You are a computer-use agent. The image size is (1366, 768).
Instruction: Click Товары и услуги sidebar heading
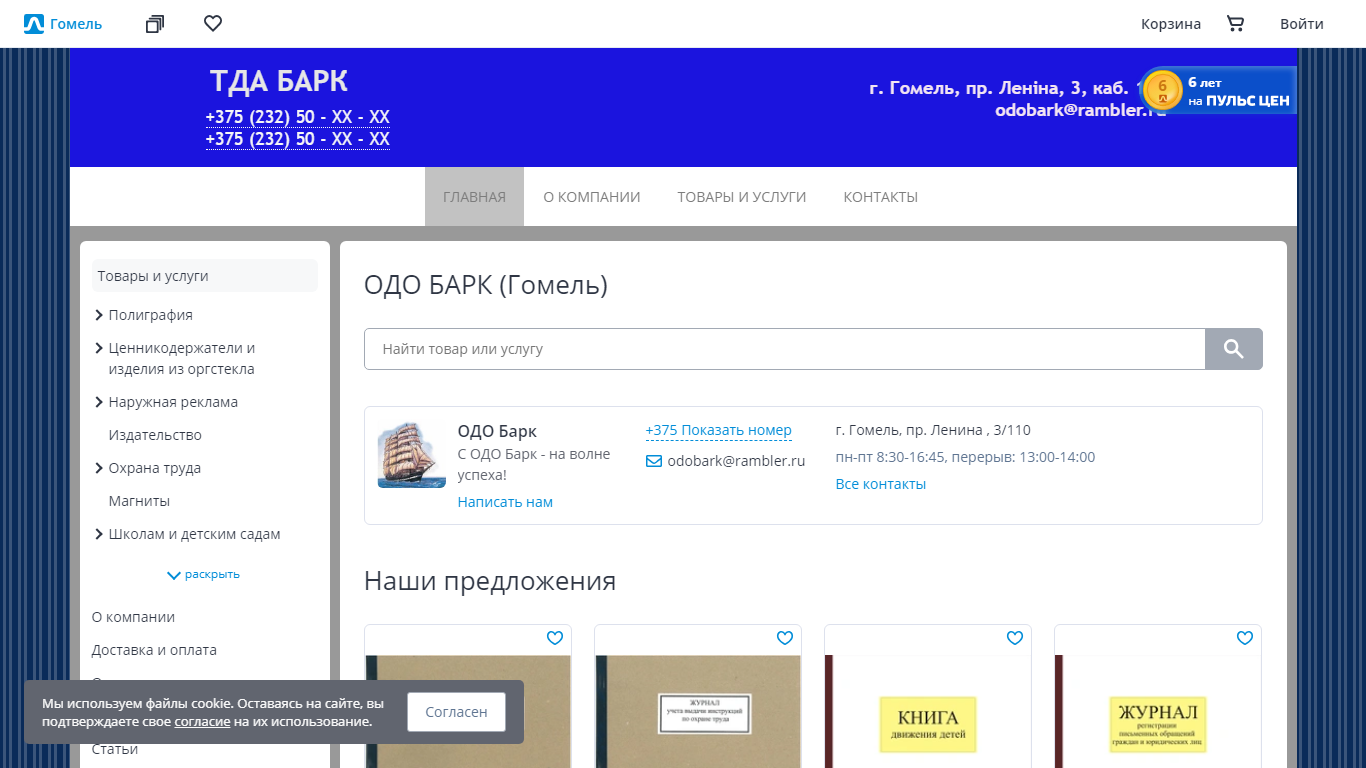coord(205,276)
